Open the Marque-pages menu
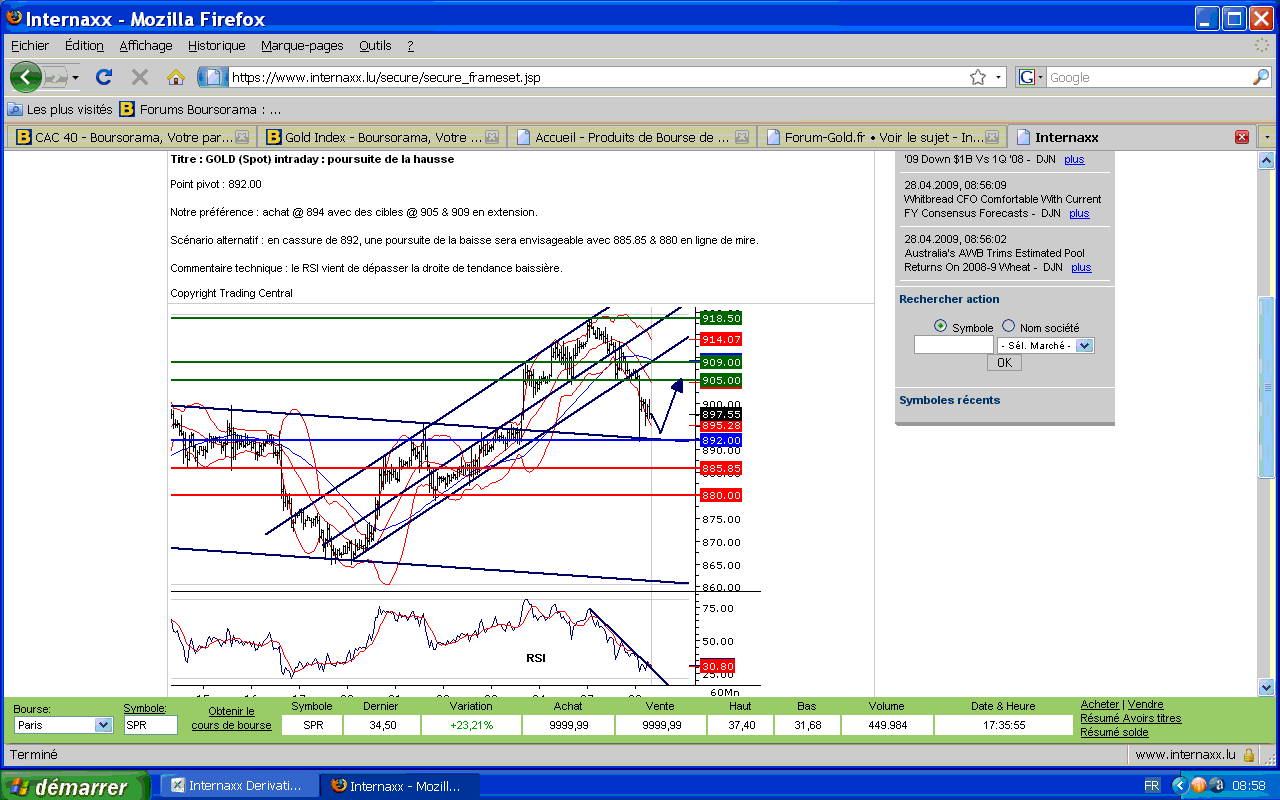 click(302, 45)
